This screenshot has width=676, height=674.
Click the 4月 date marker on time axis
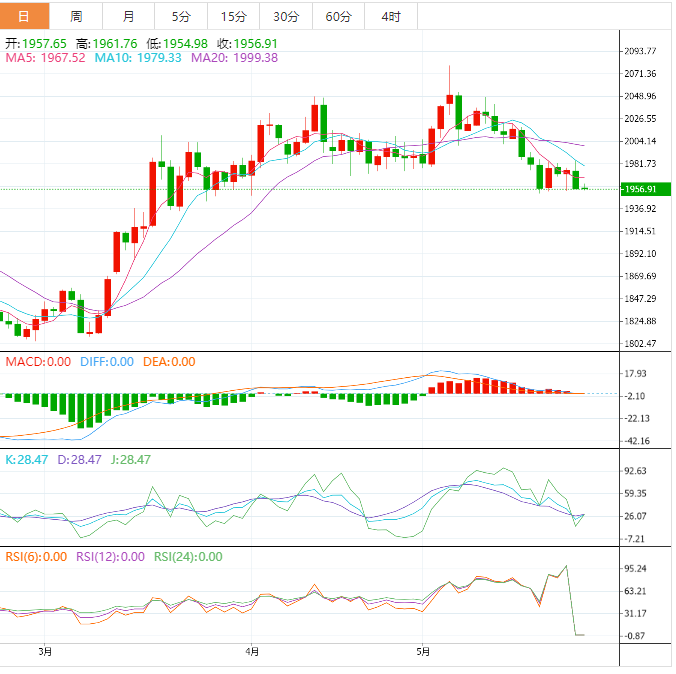coord(252,652)
